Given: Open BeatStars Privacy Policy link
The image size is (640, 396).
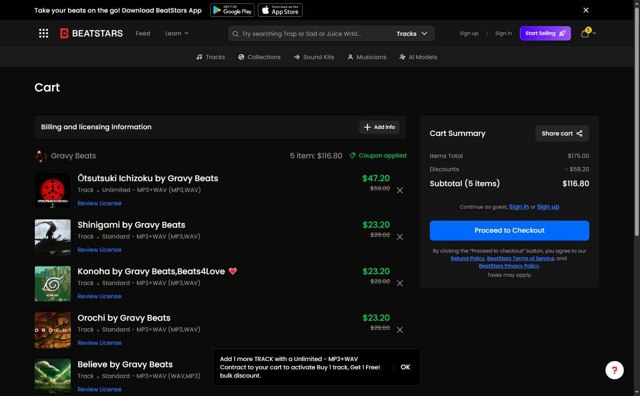Looking at the screenshot, I should click(x=509, y=266).
